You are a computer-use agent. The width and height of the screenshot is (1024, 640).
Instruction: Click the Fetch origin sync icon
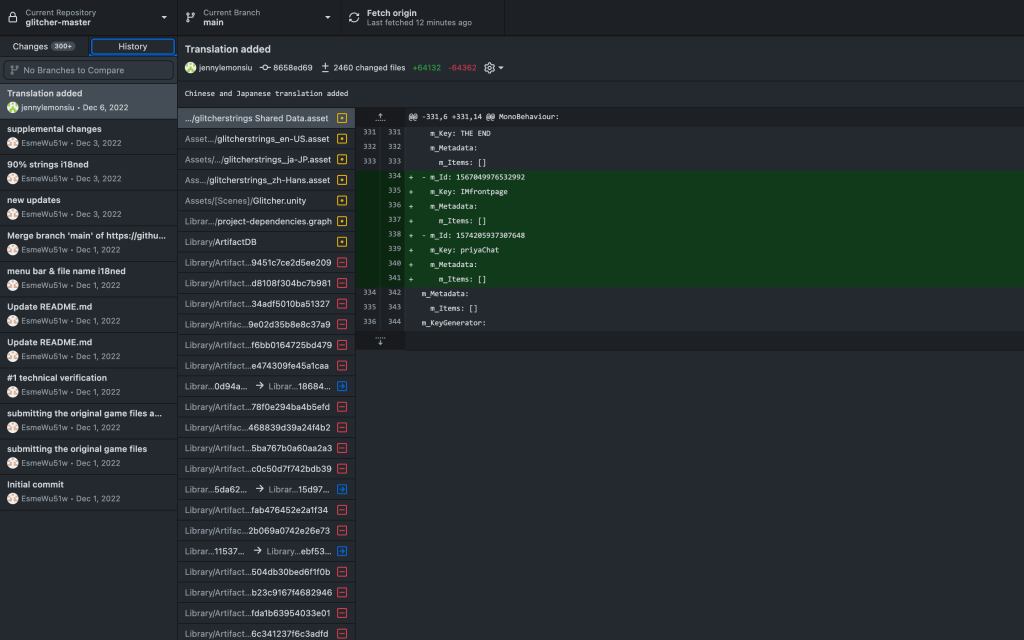coord(354,17)
